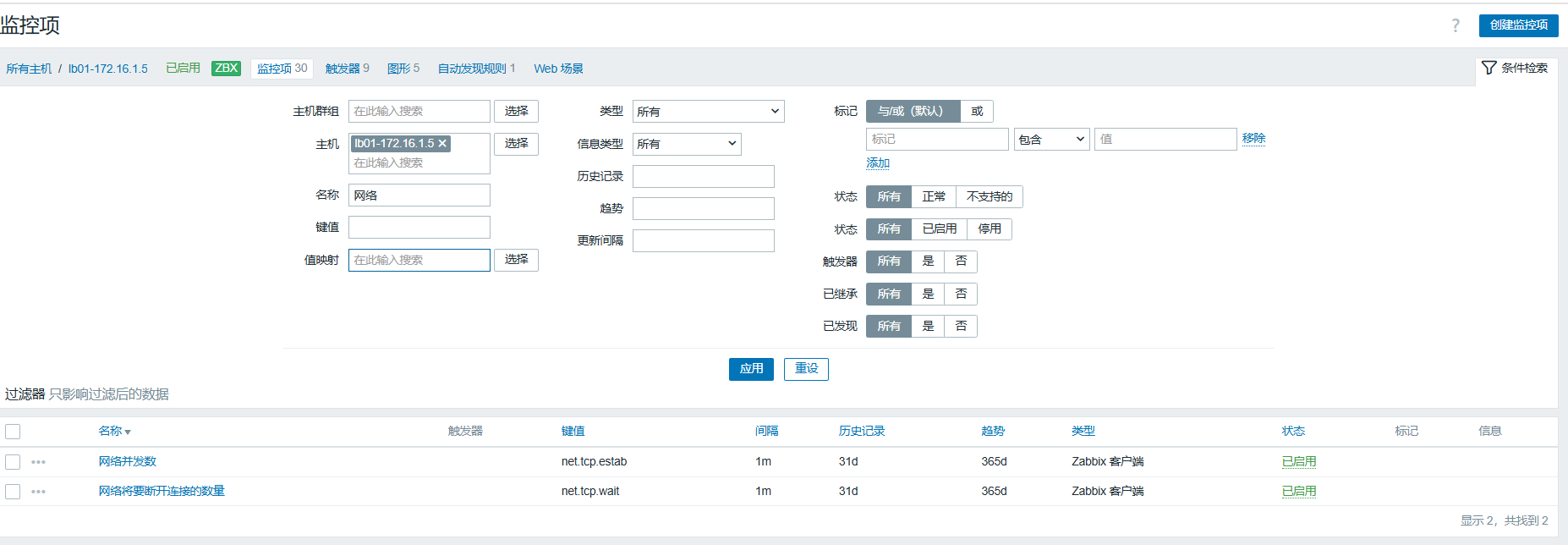
Task: Toggle 已启用 status for net.tcp.wait row
Action: click(1299, 492)
